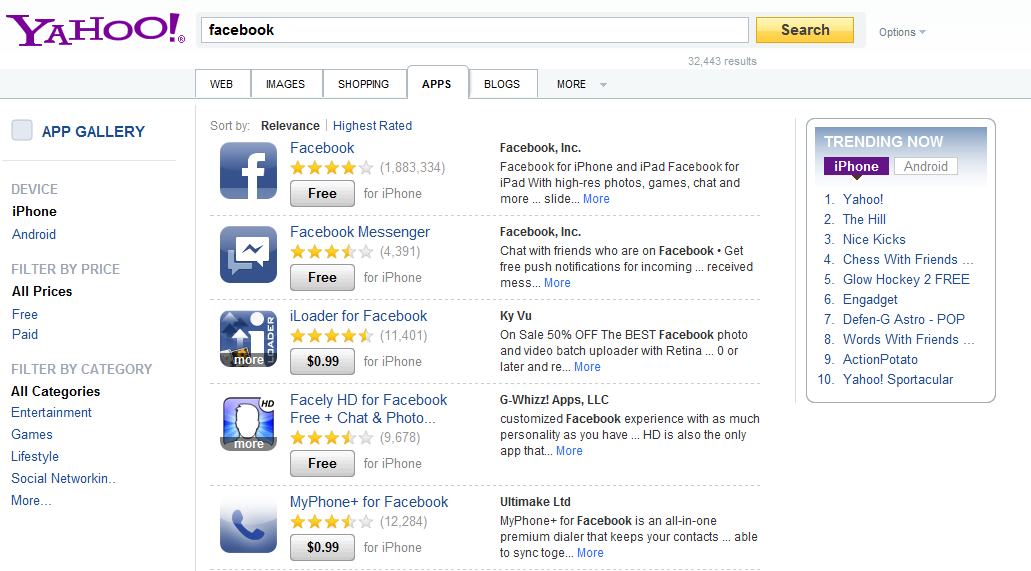Sort results by Highest Rated
This screenshot has width=1031, height=571.
coord(372,126)
